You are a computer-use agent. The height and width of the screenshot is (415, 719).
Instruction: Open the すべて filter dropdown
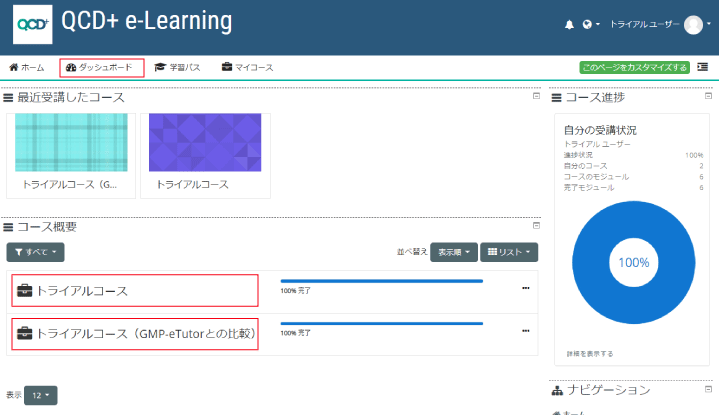tap(36, 252)
